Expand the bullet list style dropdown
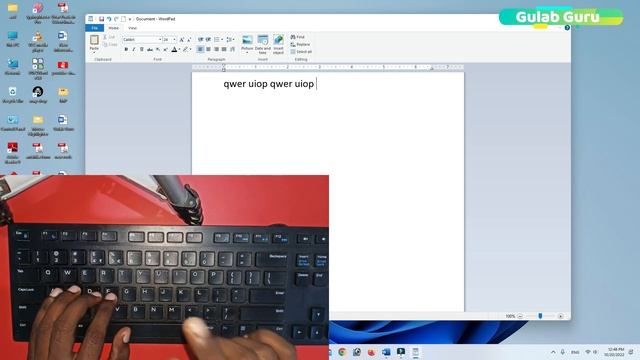This screenshot has height=360, width=640. 222,40
